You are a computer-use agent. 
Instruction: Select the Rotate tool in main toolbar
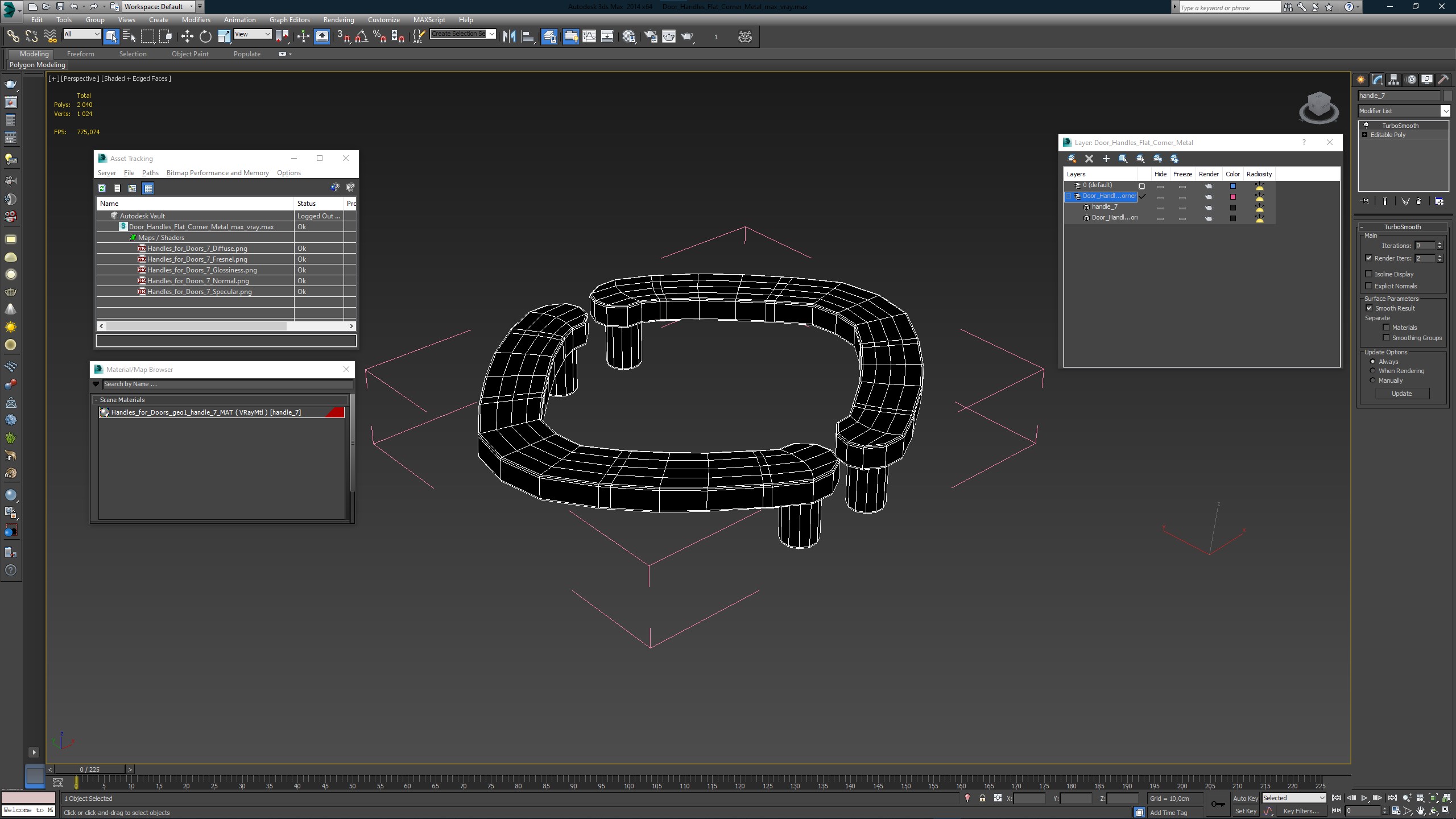(205, 37)
